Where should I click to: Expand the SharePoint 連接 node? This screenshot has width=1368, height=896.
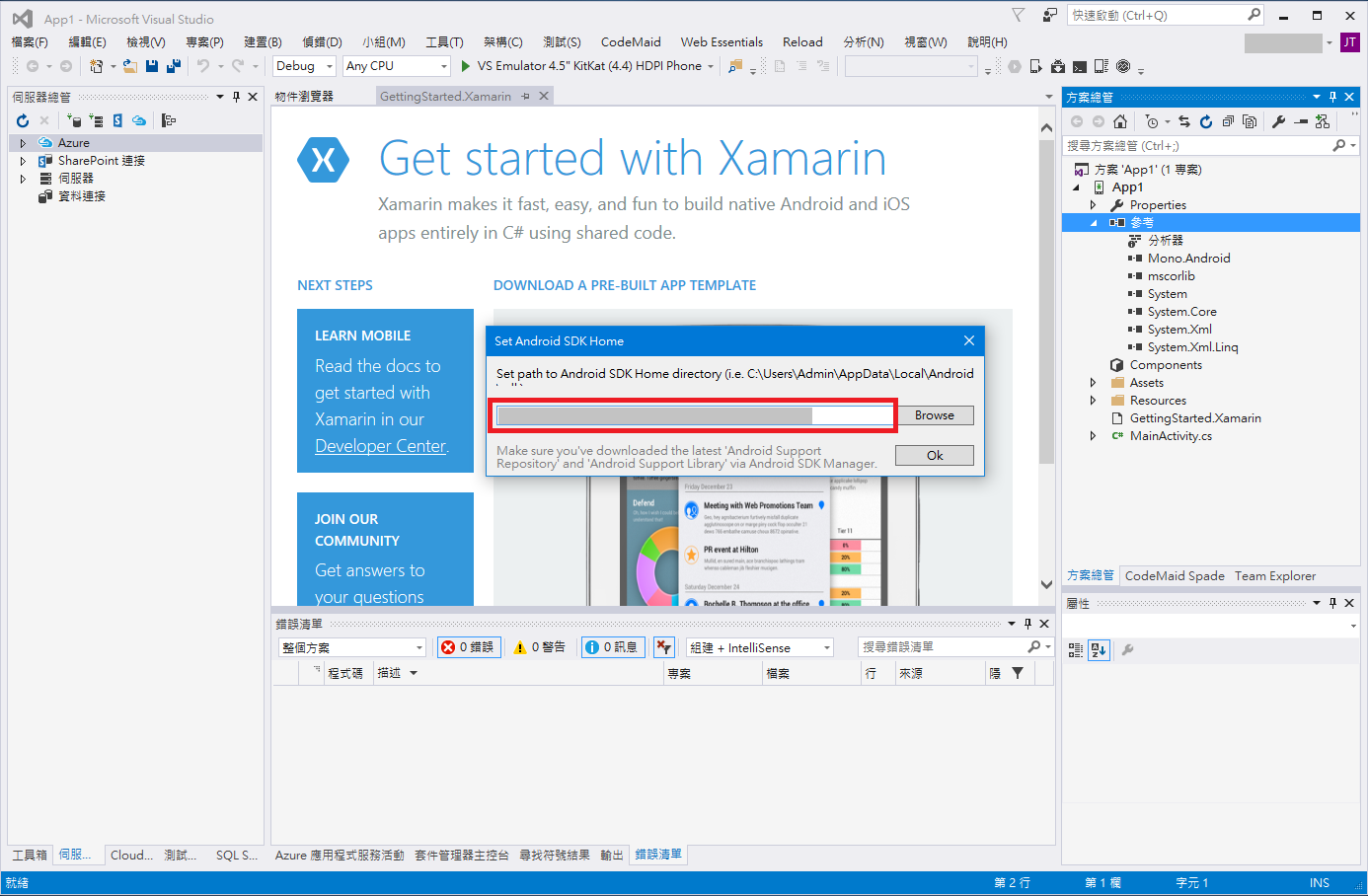pyautogui.click(x=23, y=161)
